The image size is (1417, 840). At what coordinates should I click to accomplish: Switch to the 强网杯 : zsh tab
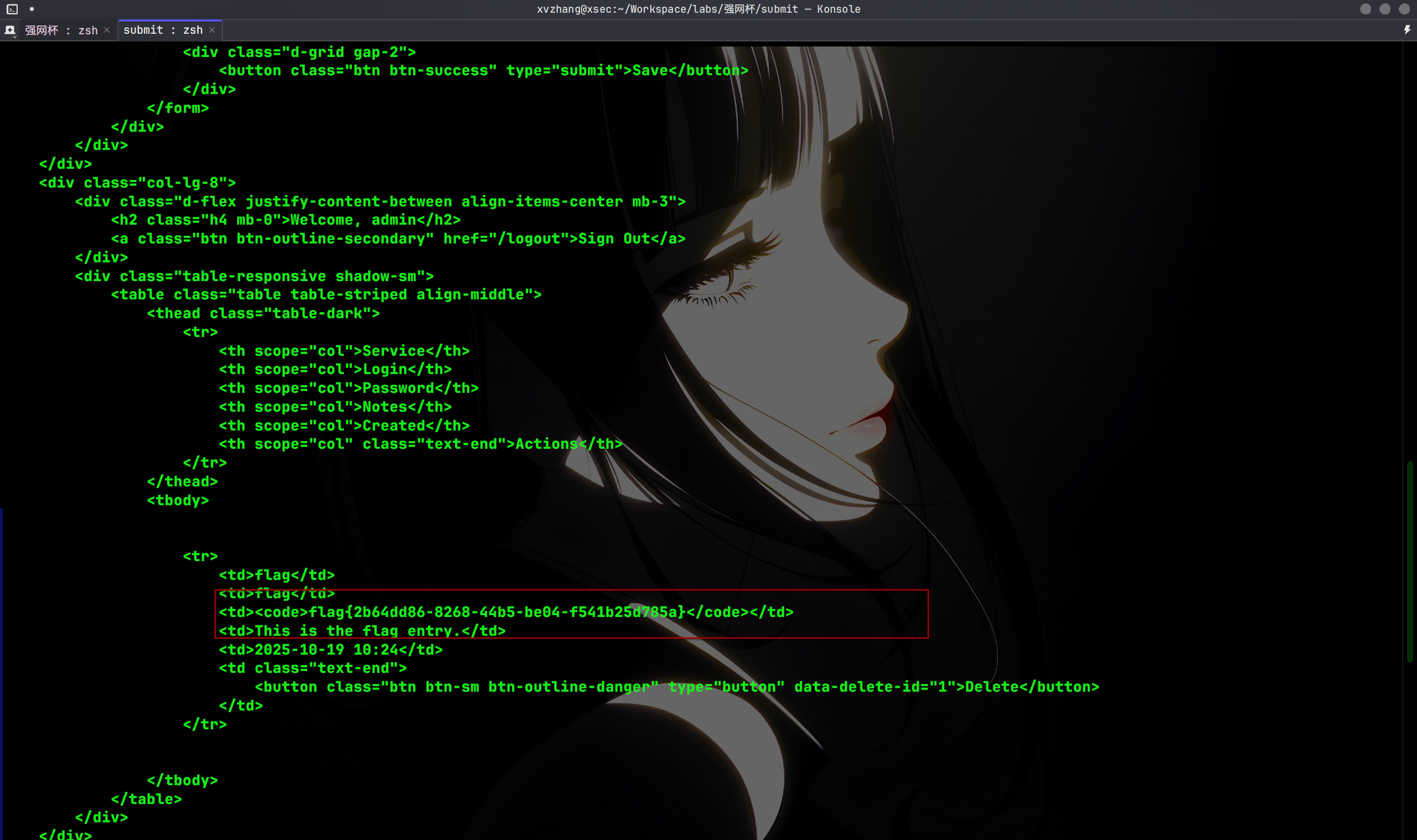60,30
